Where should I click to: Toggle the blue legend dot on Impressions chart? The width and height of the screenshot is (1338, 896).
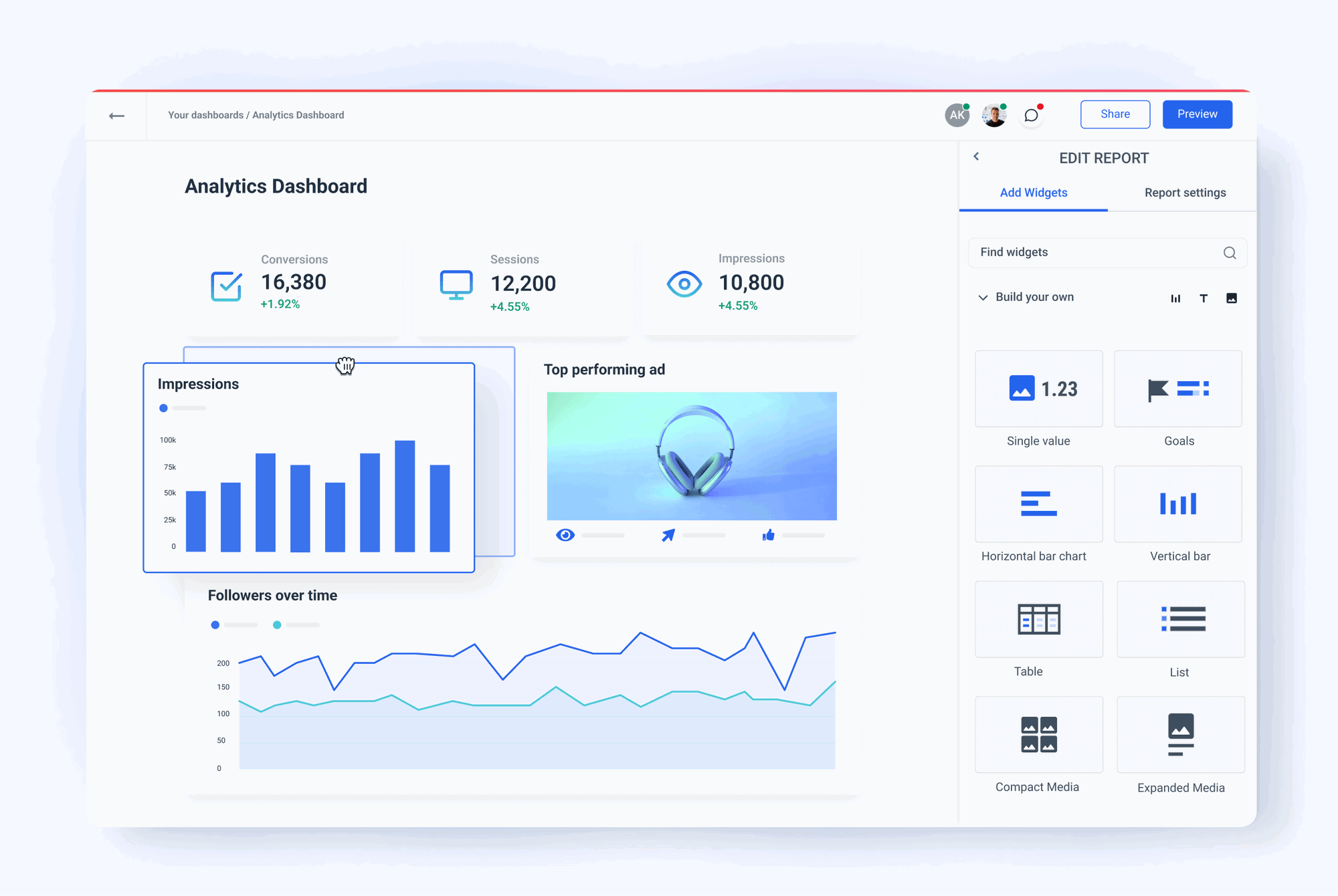click(x=163, y=408)
